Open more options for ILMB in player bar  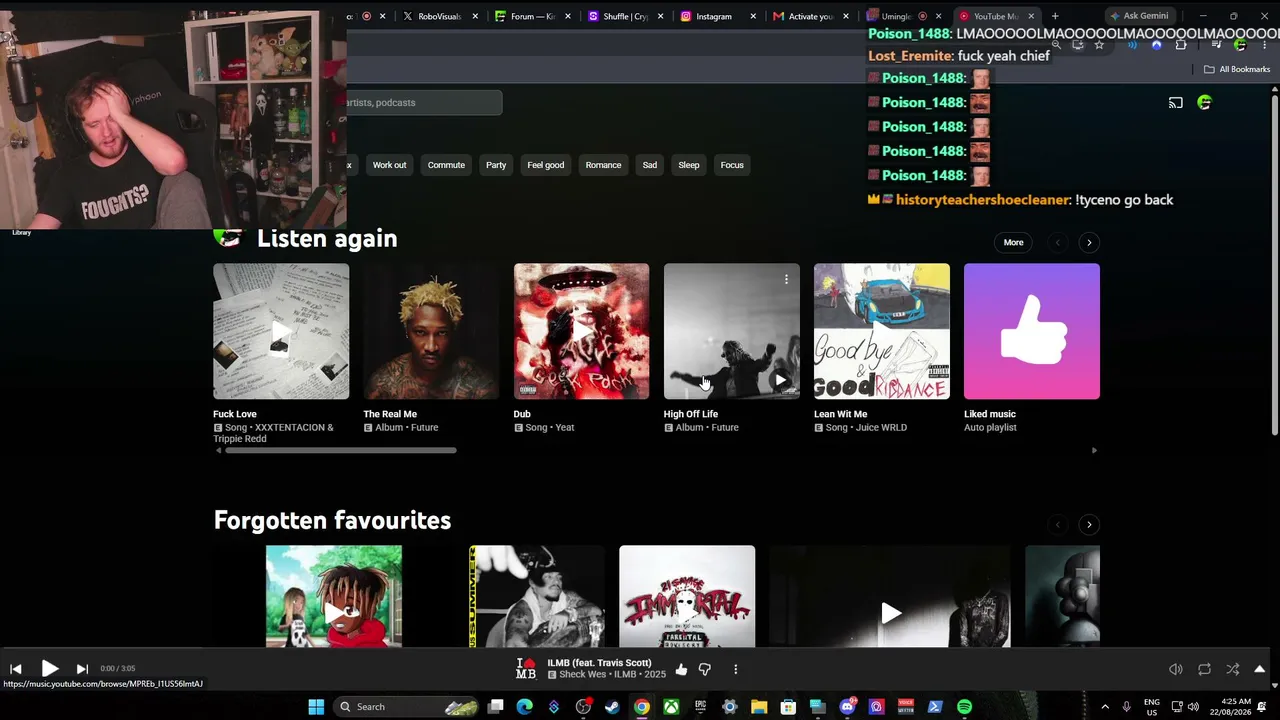[735, 669]
